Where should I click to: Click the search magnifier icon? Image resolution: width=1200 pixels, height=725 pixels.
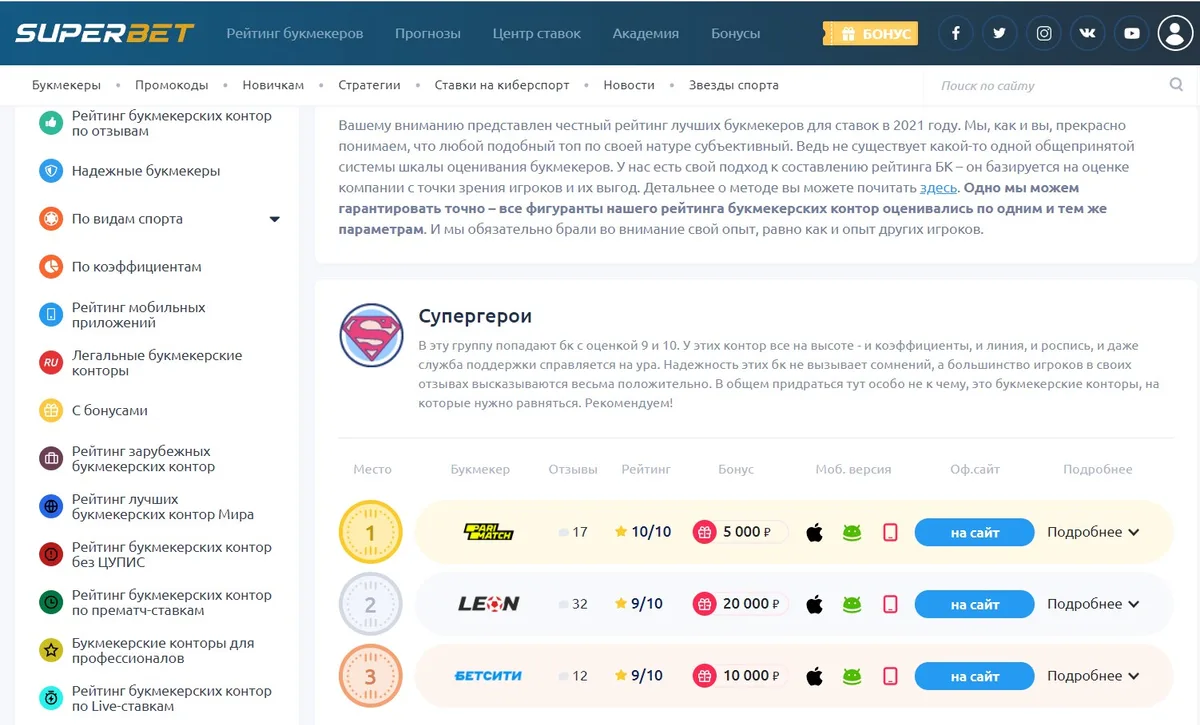(x=1176, y=85)
